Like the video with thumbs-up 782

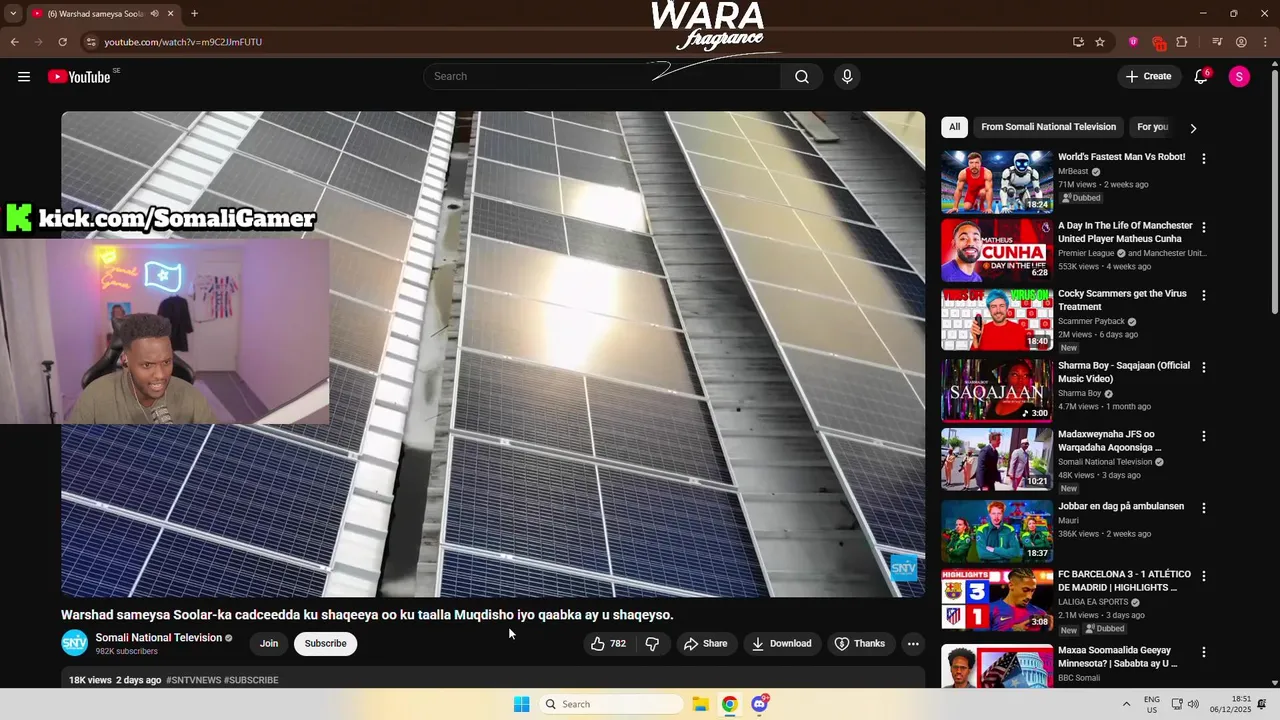[609, 643]
